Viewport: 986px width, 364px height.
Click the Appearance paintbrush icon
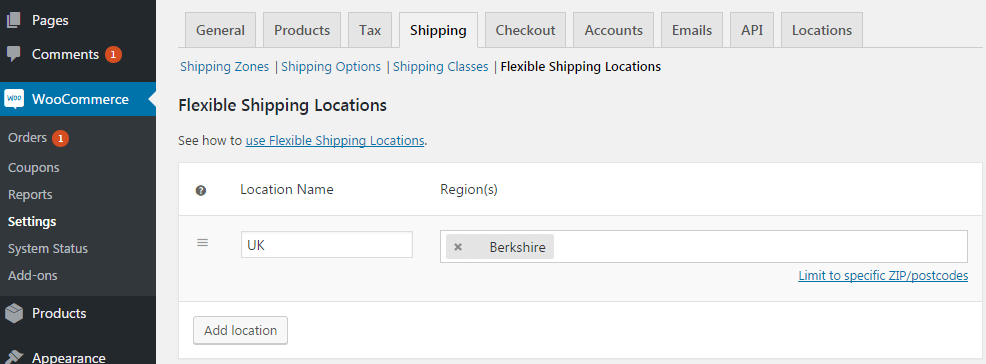point(15,357)
